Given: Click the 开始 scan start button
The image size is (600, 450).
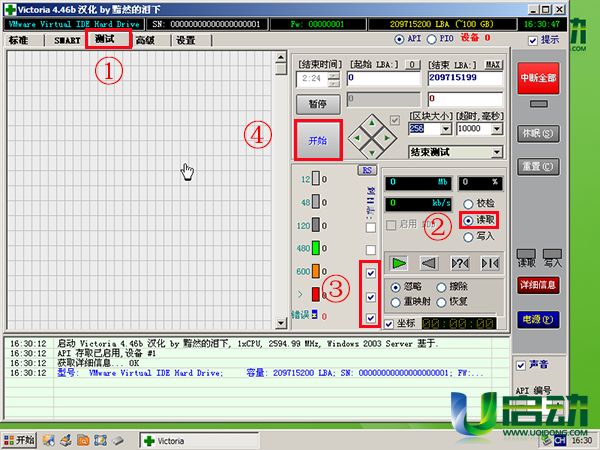Looking at the screenshot, I should click(318, 140).
